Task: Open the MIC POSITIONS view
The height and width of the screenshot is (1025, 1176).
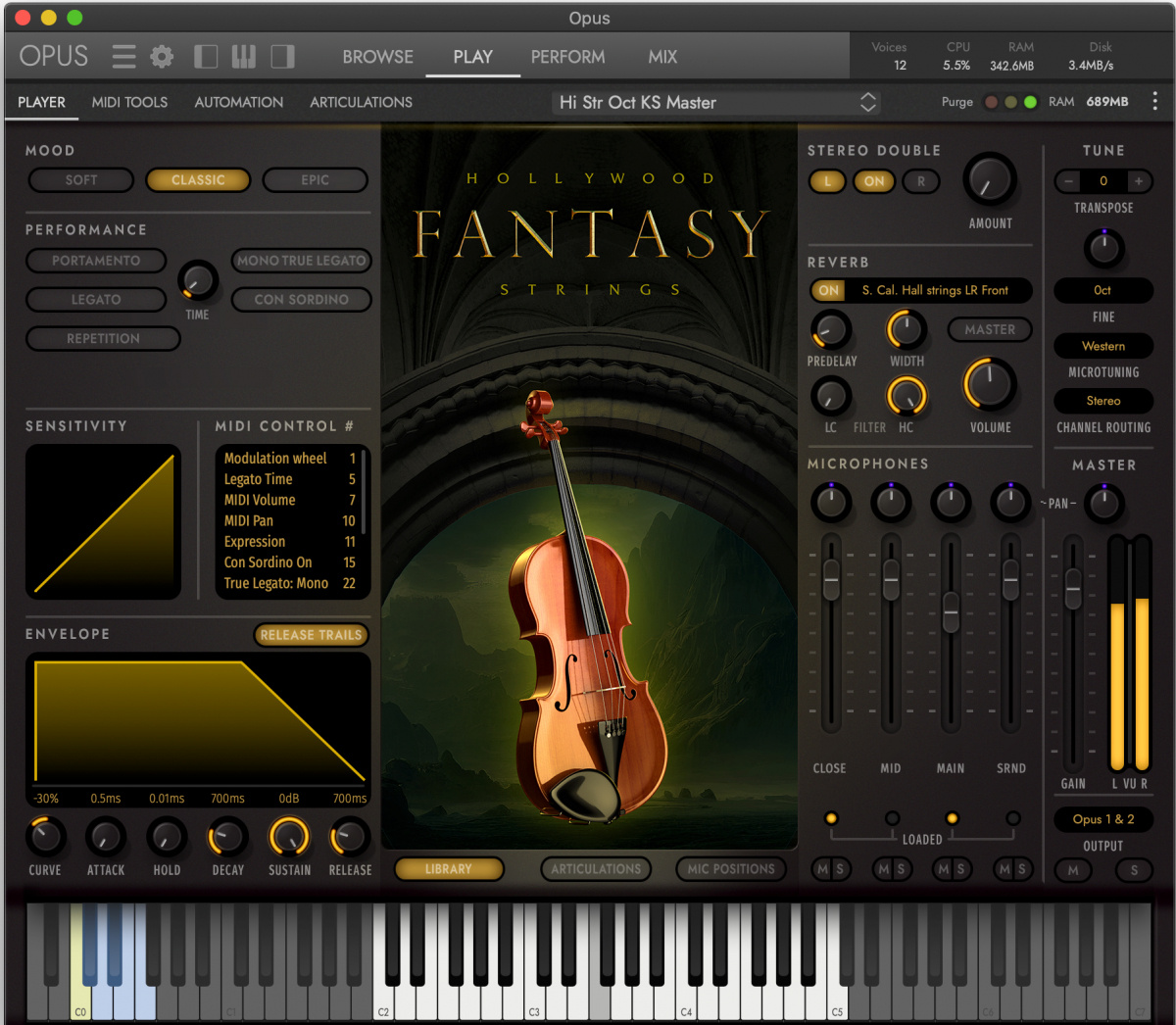Action: [731, 868]
